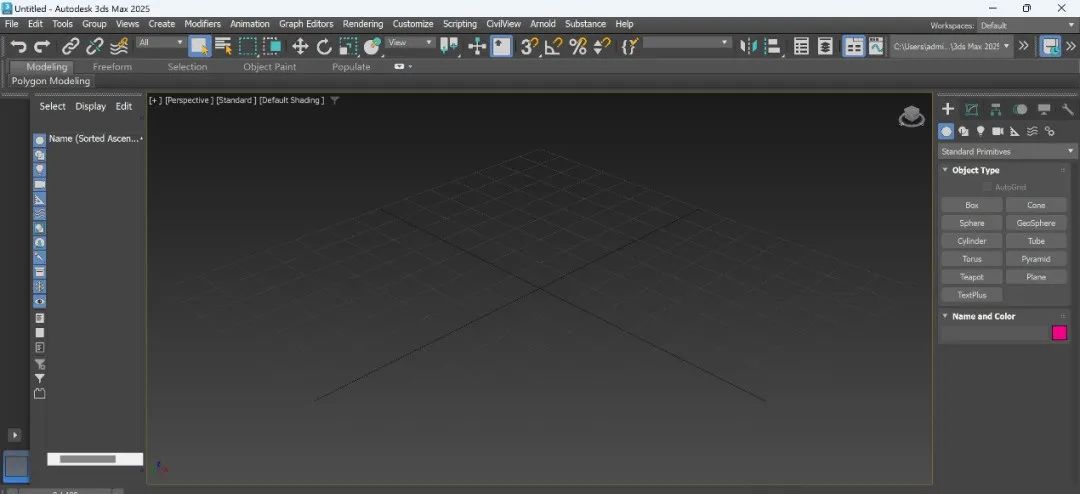Open the Graph Editors menu
Image resolution: width=1080 pixels, height=494 pixels.
pyautogui.click(x=306, y=23)
